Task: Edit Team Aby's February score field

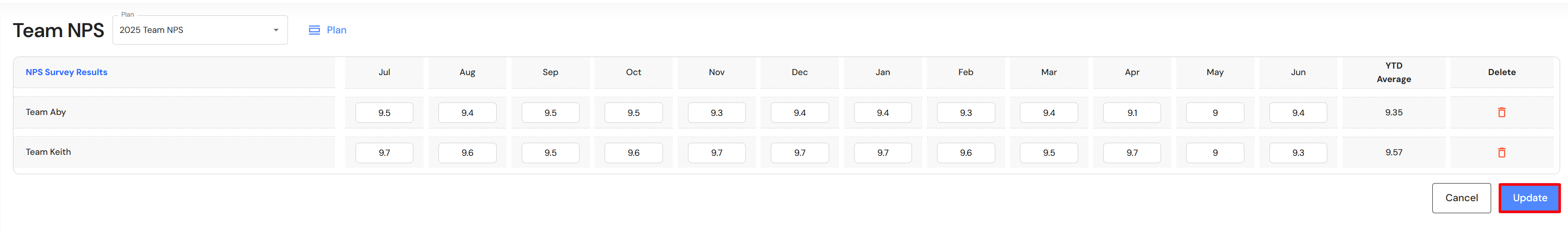Action: (965, 113)
